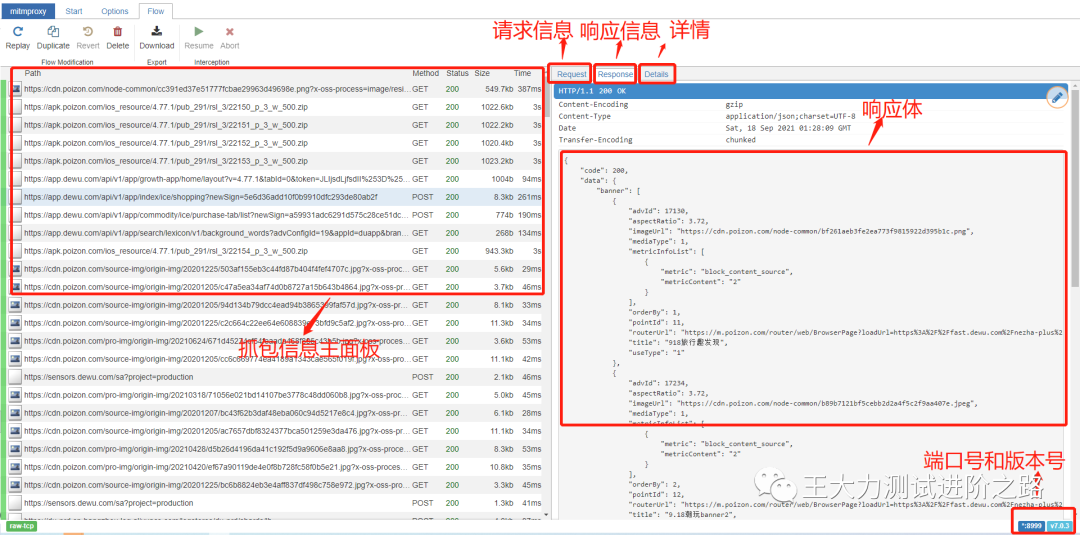This screenshot has height=535, width=1080.
Task: Open the Response tab of the flow
Action: tap(615, 74)
